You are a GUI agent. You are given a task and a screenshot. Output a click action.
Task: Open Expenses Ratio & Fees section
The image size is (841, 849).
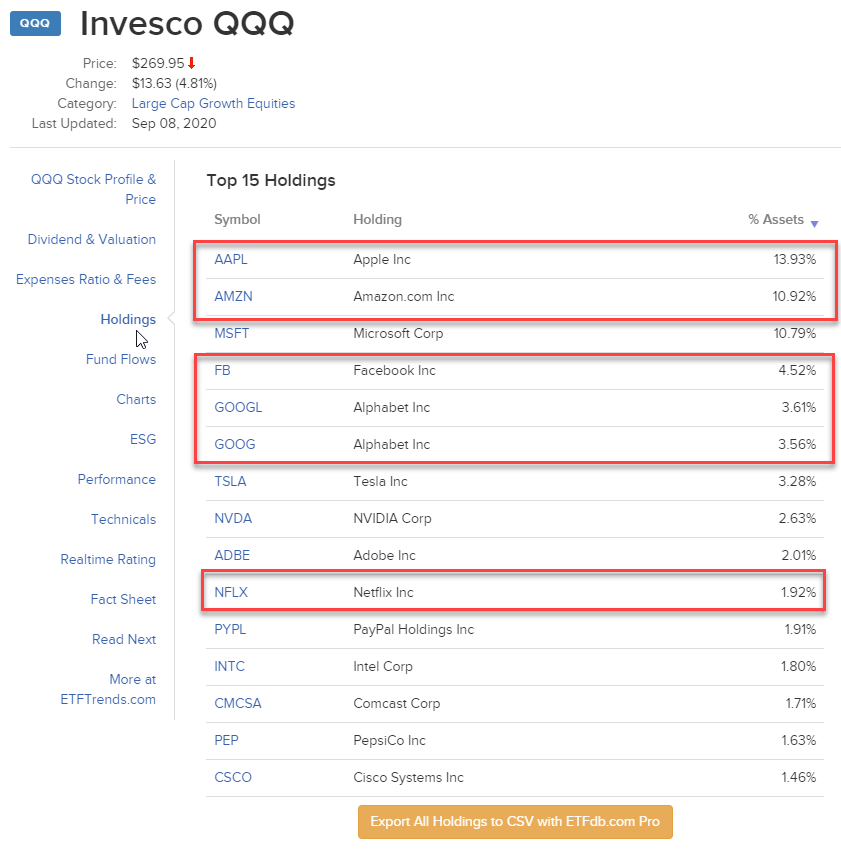(x=86, y=279)
